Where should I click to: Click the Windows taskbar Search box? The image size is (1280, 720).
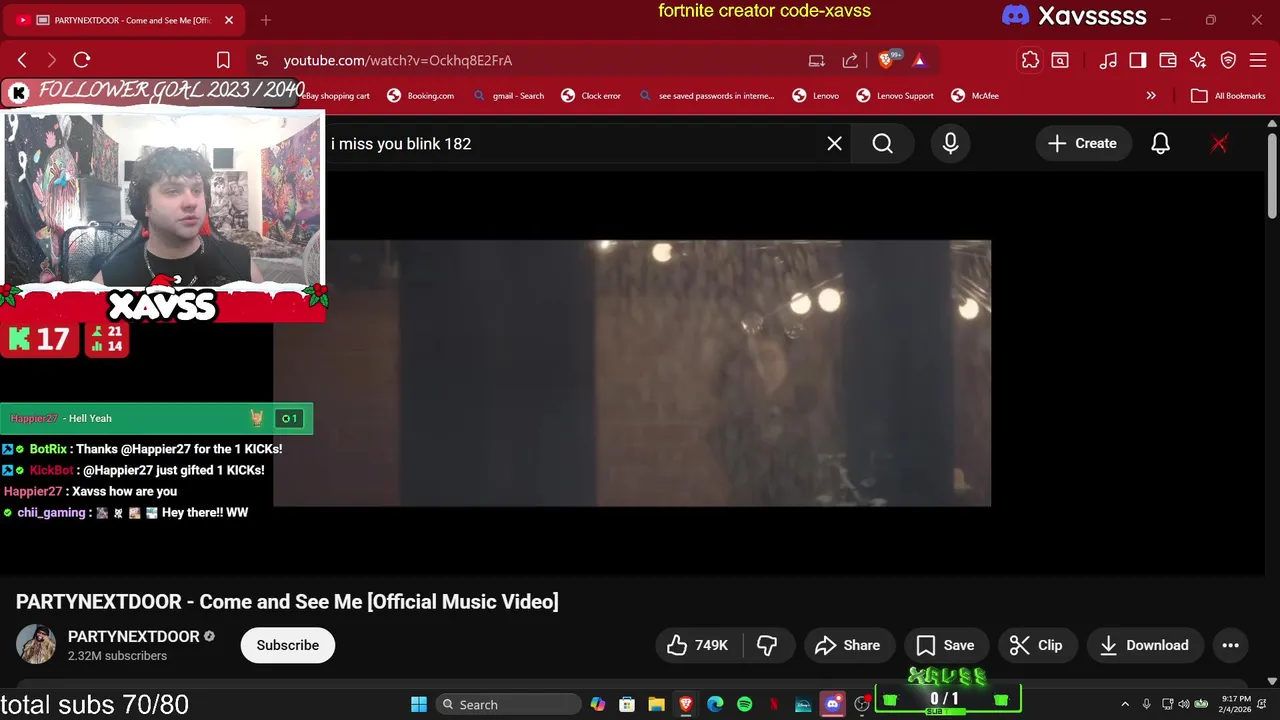pos(509,704)
